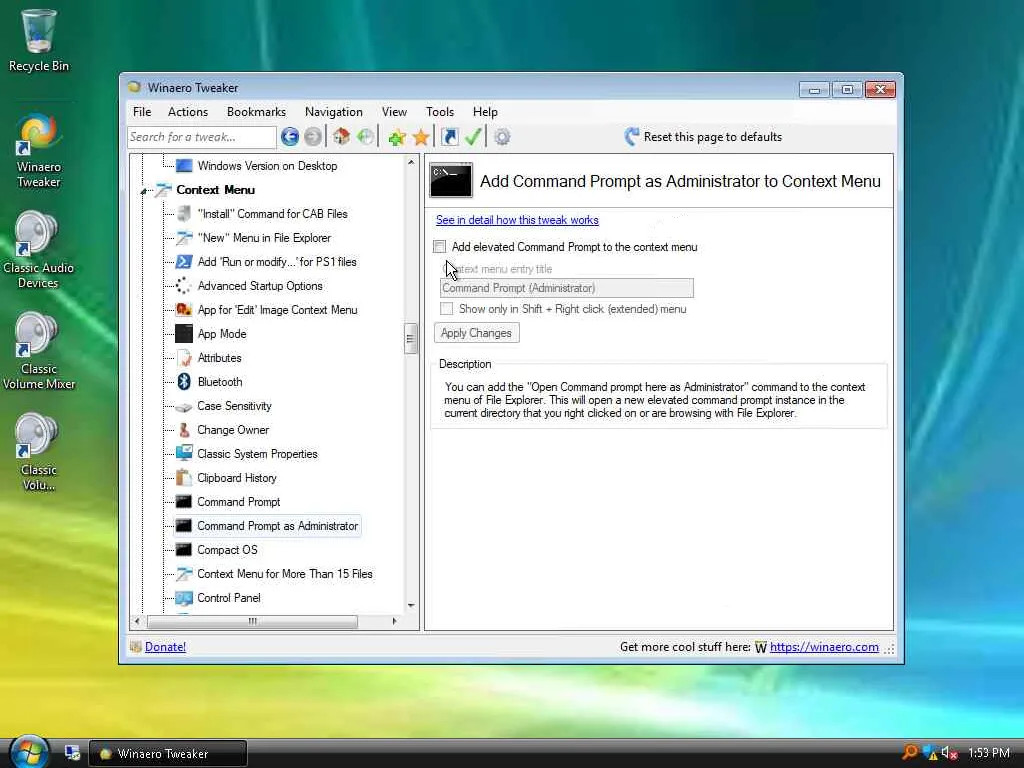The width and height of the screenshot is (1024, 768).
Task: Click the Case Sensitivity drive icon
Action: [x=184, y=406]
